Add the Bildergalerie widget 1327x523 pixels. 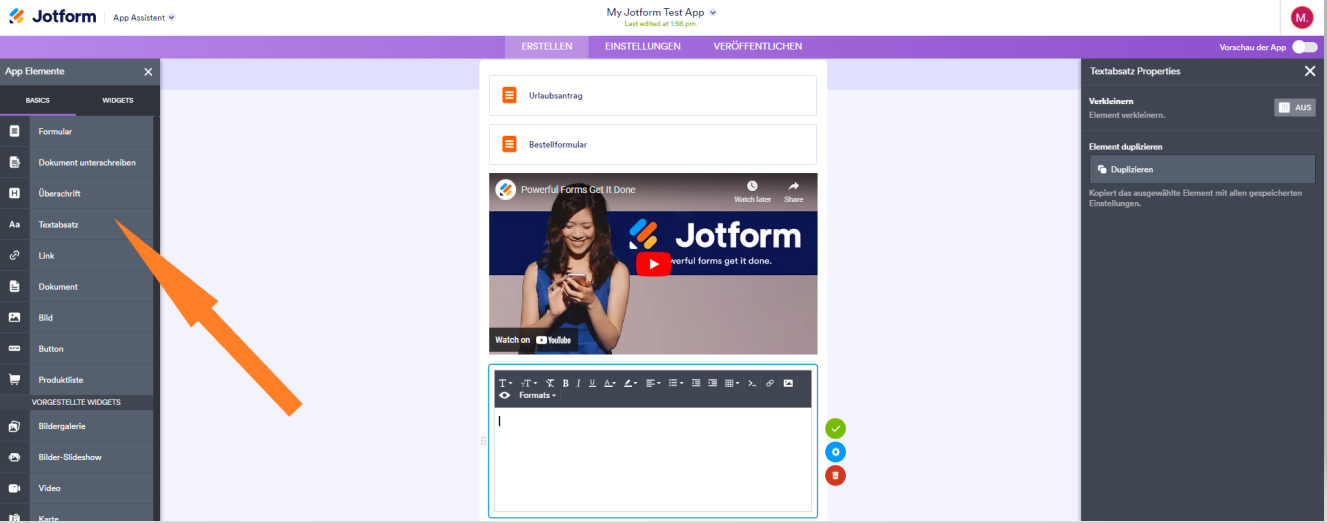pos(77,426)
